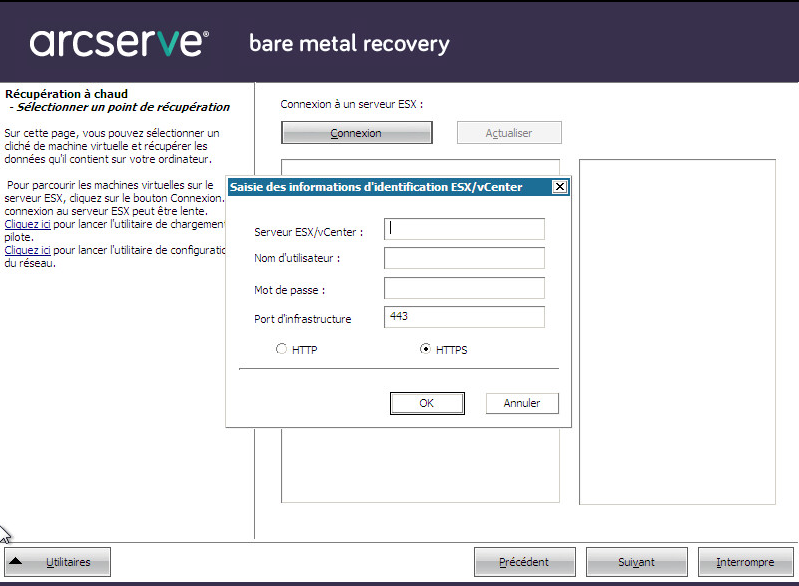
Task: Click the Précédent button
Action: pos(525,562)
